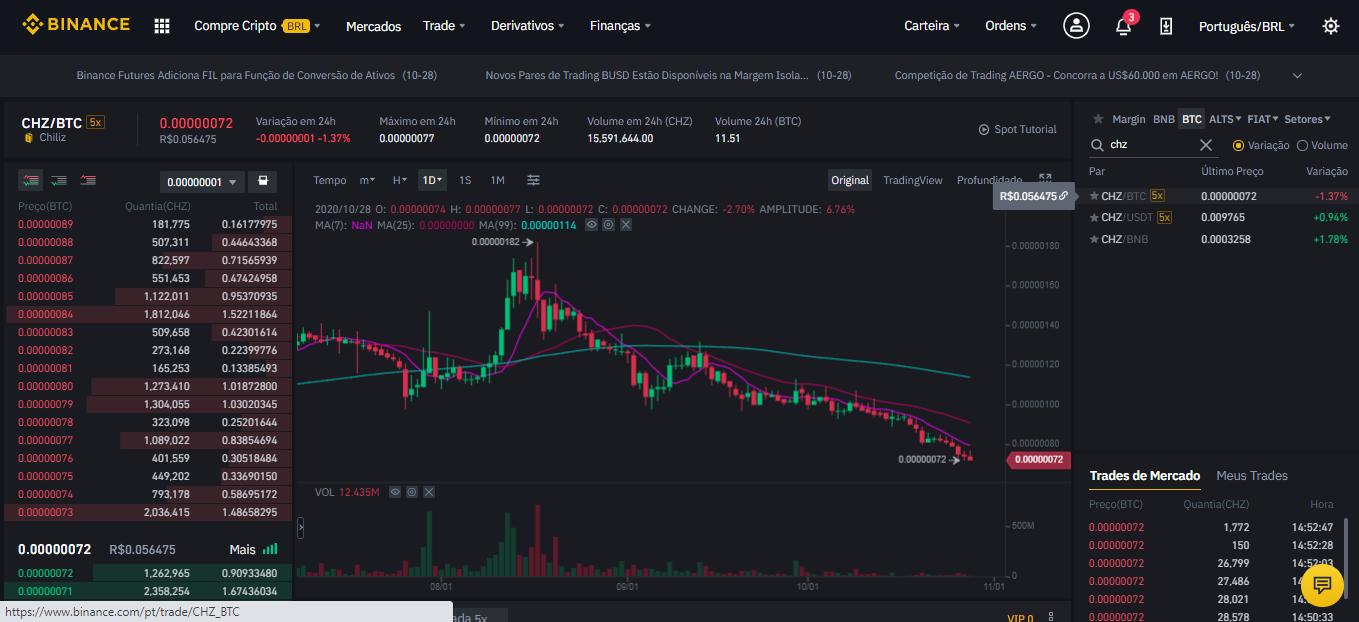Expand the announcements ticker chevron
This screenshot has height=622, width=1359.
click(x=1297, y=76)
